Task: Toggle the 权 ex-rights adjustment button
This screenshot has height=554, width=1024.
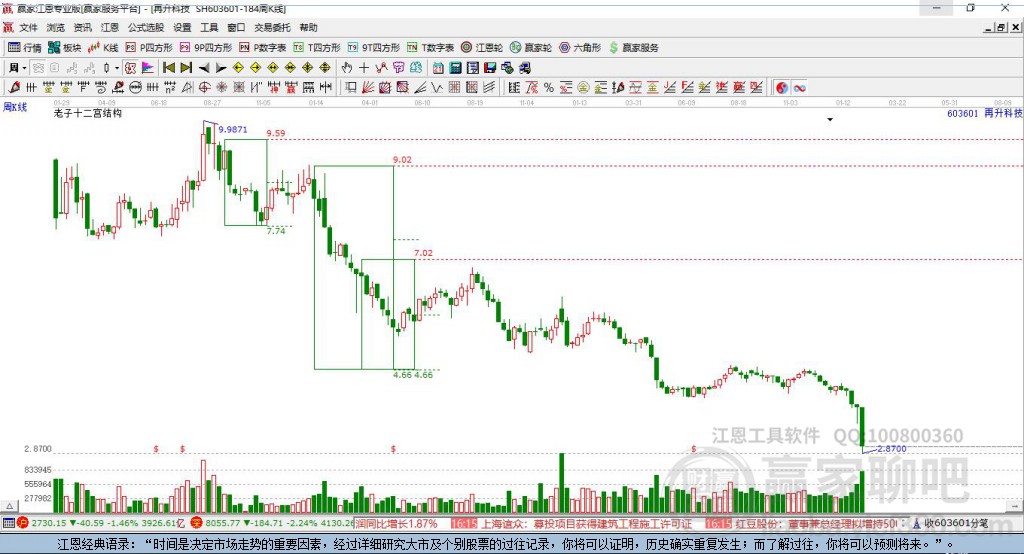Action: (x=131, y=68)
